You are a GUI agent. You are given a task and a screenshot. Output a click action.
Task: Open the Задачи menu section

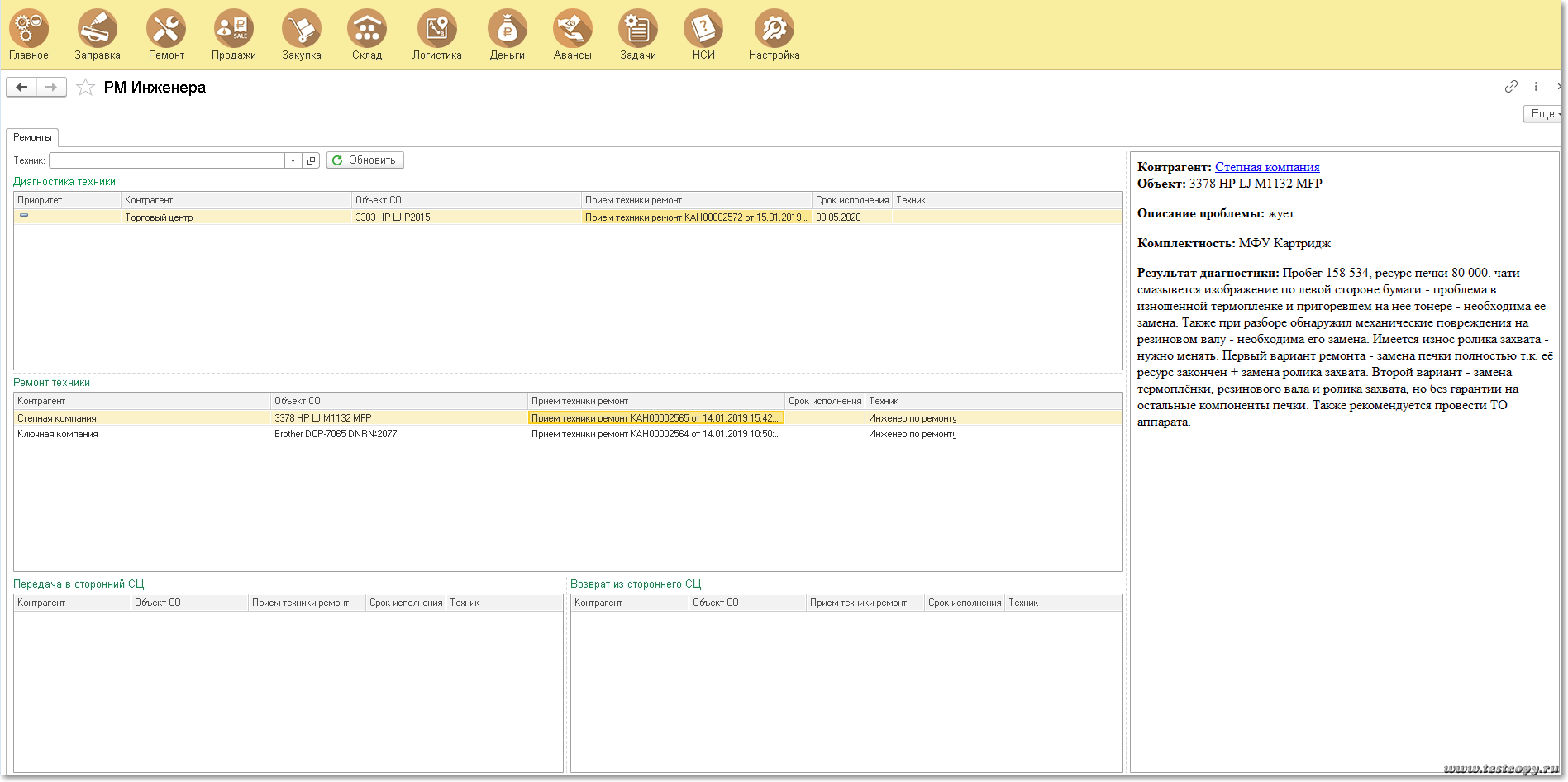(x=637, y=30)
